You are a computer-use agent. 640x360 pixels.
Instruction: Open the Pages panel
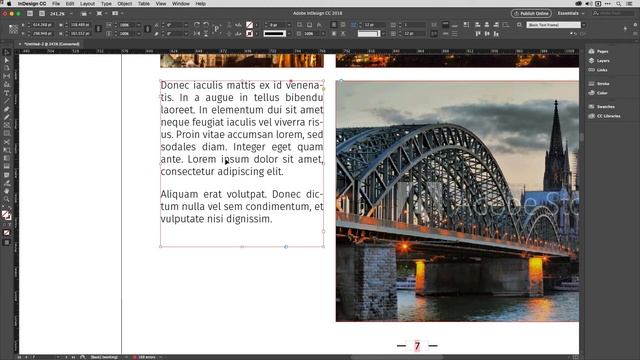[x=599, y=51]
